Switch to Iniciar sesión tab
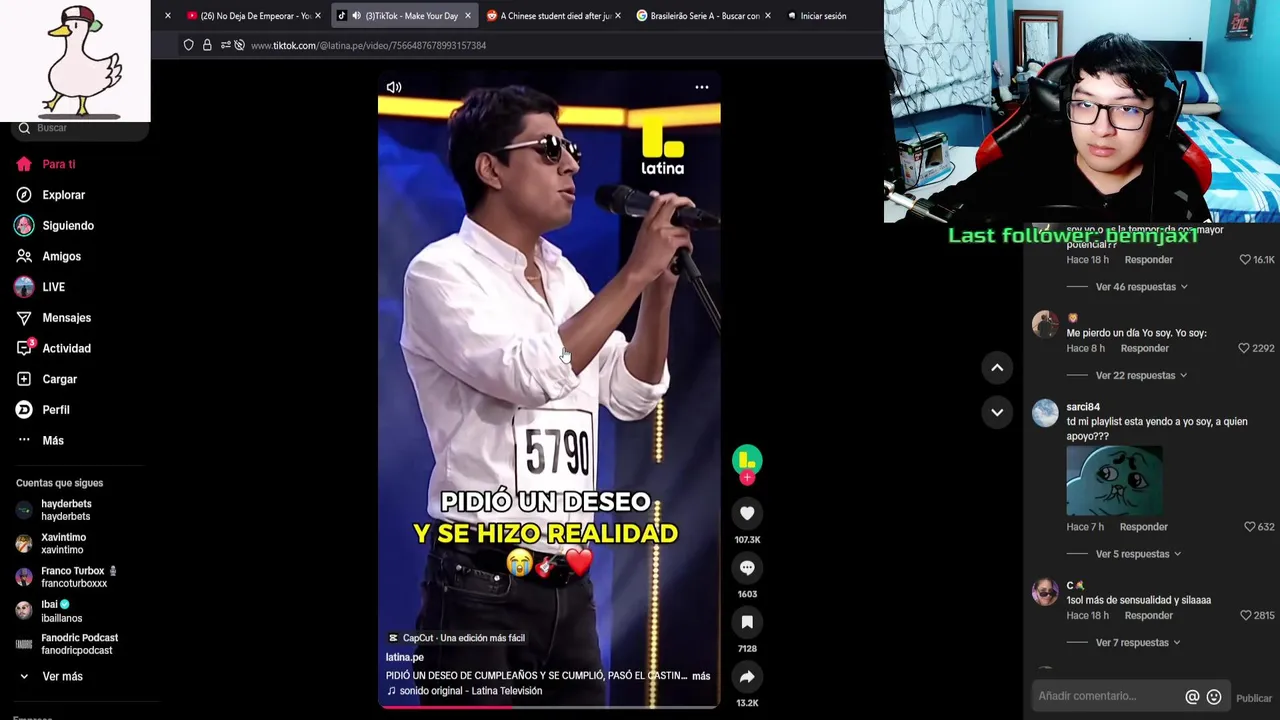The height and width of the screenshot is (720, 1280). pyautogui.click(x=823, y=16)
